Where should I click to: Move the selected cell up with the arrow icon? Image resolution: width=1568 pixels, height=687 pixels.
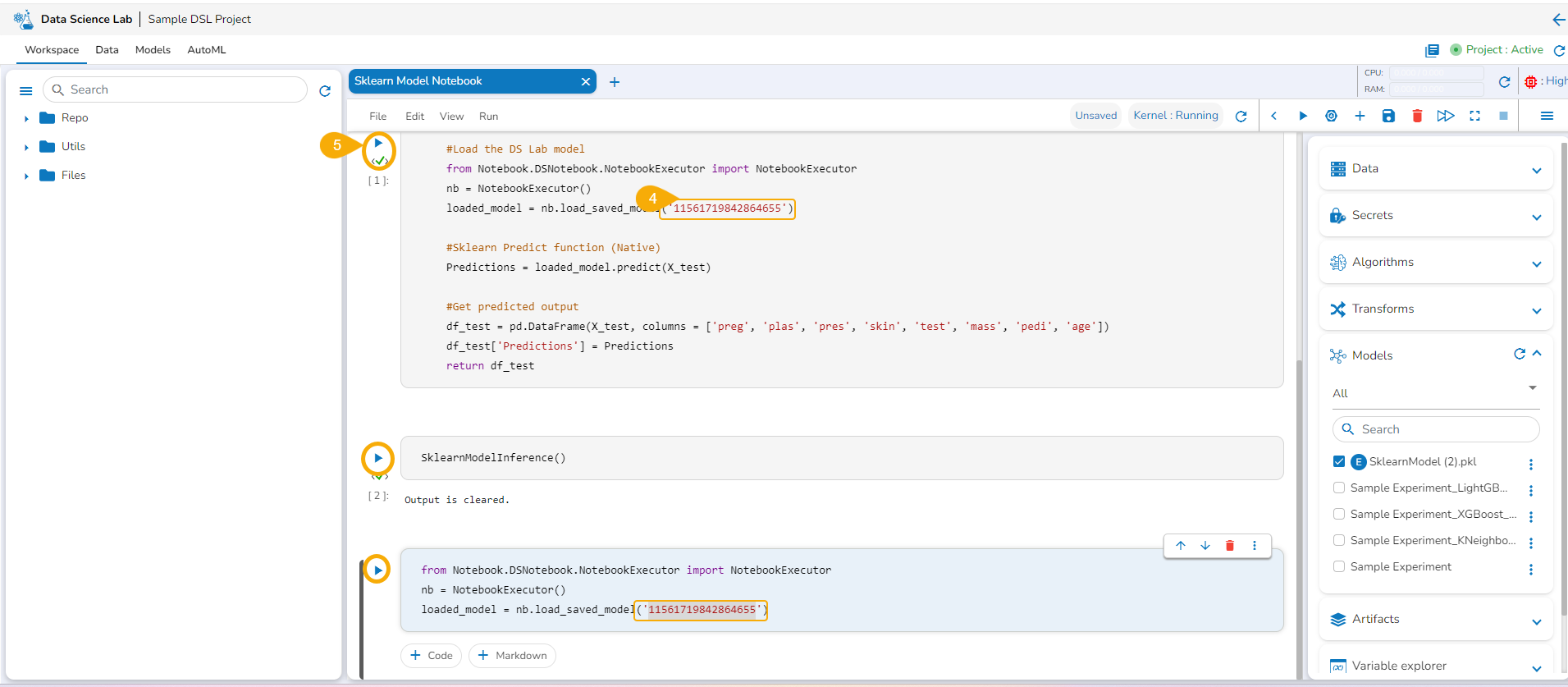tap(1181, 546)
